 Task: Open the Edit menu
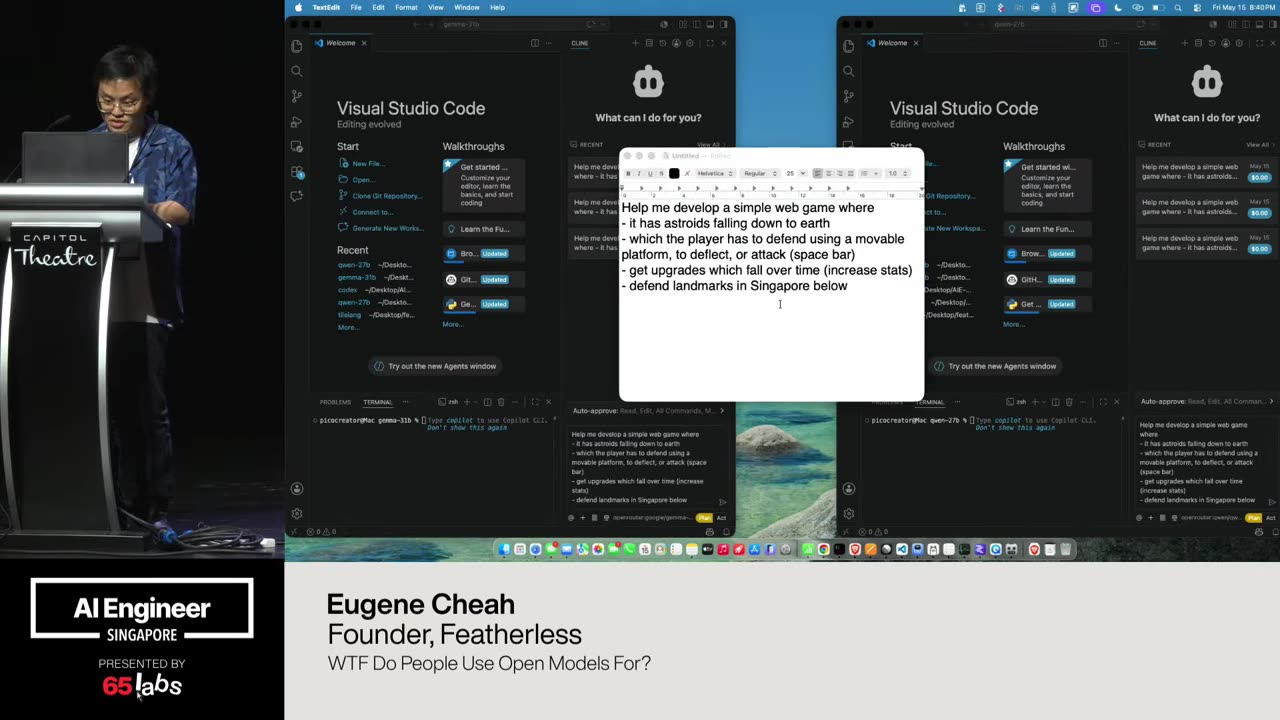point(378,7)
